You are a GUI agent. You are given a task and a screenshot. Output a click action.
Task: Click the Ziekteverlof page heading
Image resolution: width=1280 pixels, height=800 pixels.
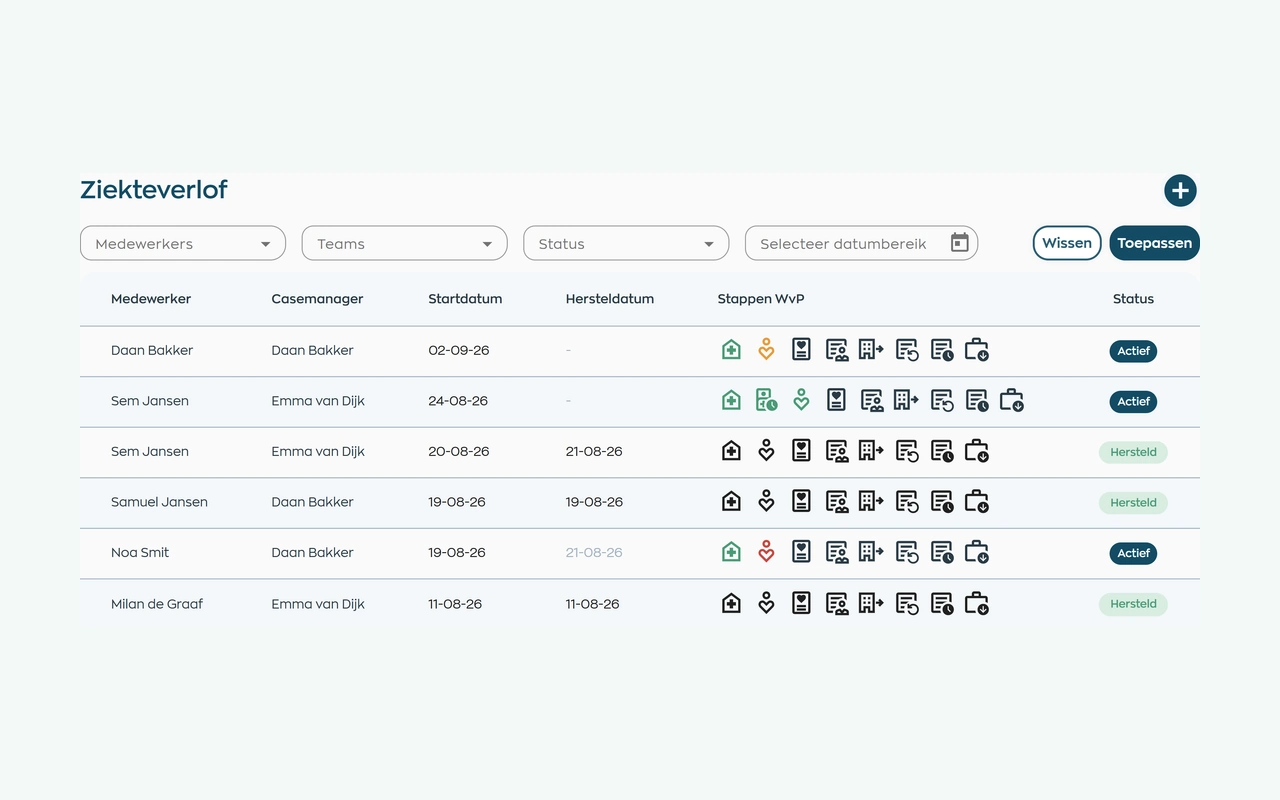tap(154, 189)
